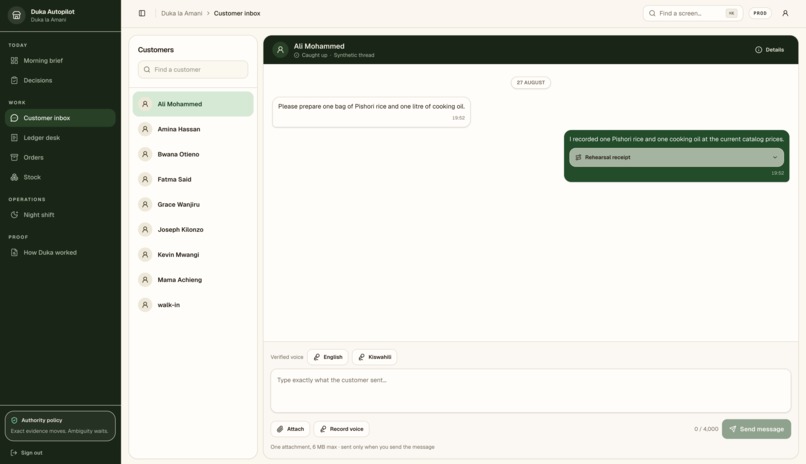The width and height of the screenshot is (806, 464).
Task: Select customer Joseph Kilonzo
Action: tap(193, 230)
